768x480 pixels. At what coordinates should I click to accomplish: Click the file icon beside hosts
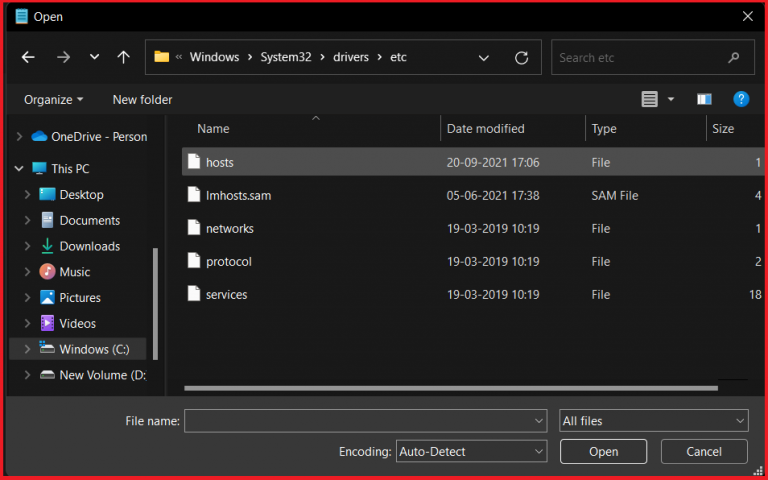194,162
